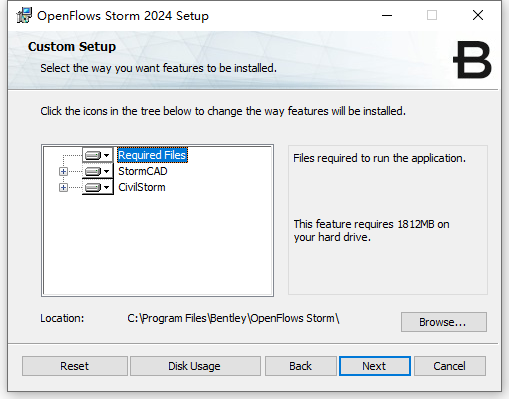The image size is (509, 399).
Task: Expand the CivilStorm tree node
Action: pos(63,187)
